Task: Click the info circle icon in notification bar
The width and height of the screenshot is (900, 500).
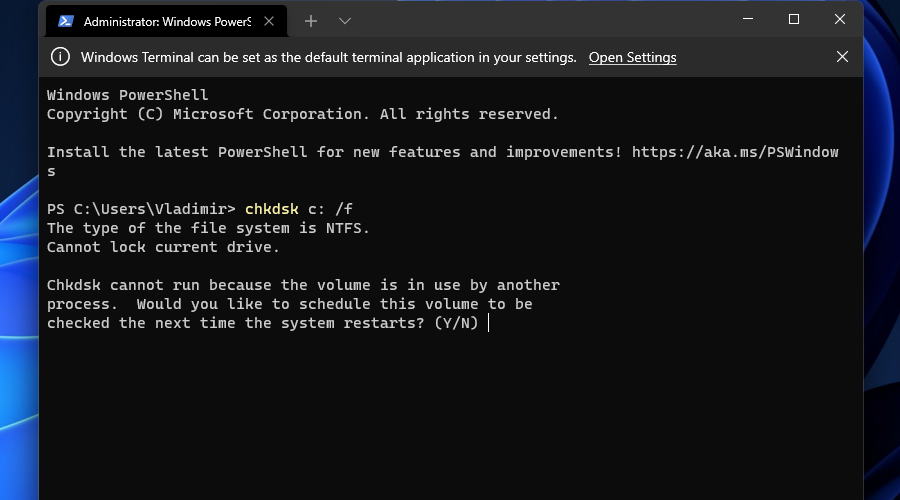Action: [60, 57]
